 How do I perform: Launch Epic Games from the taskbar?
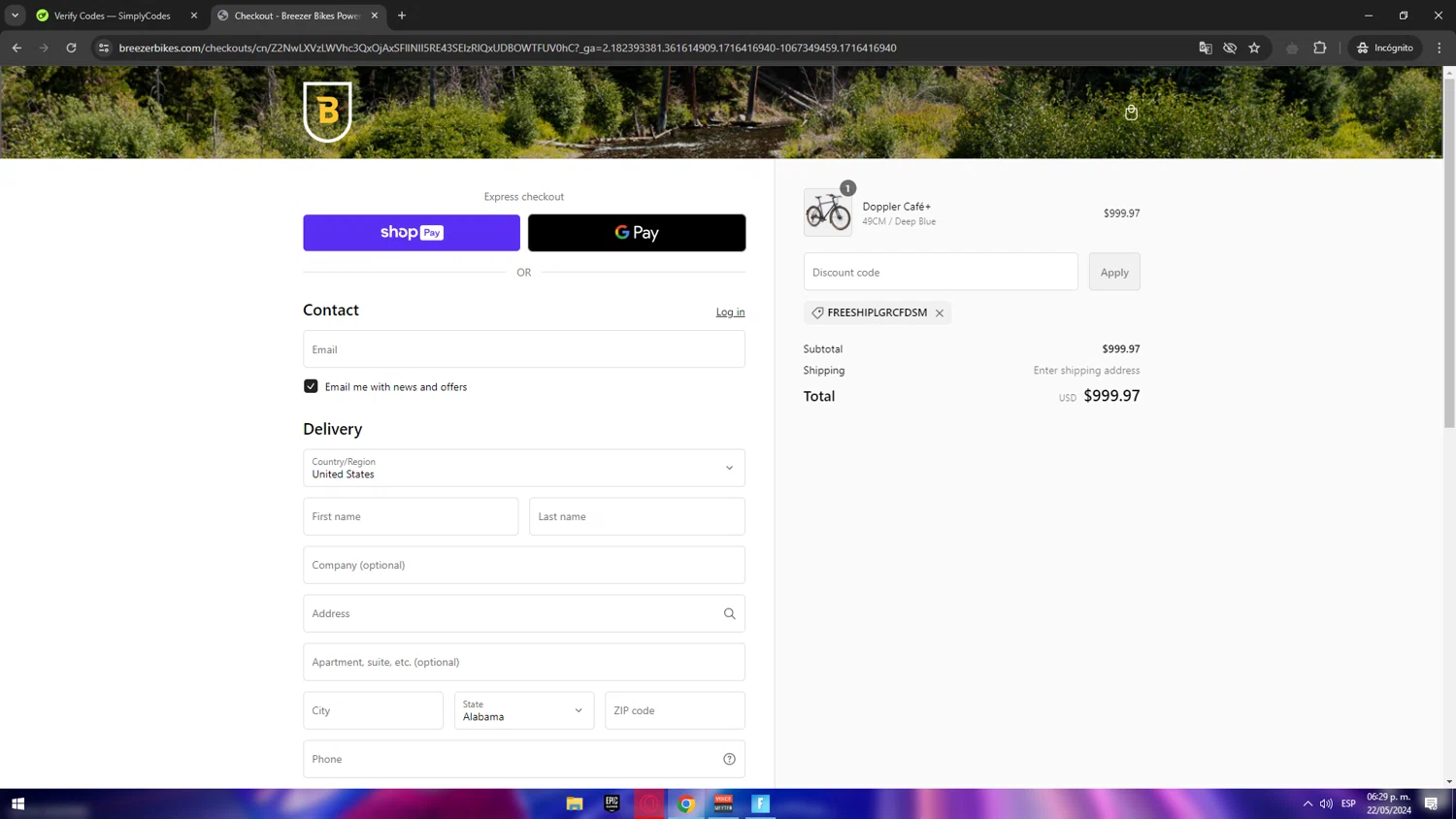pos(612,803)
